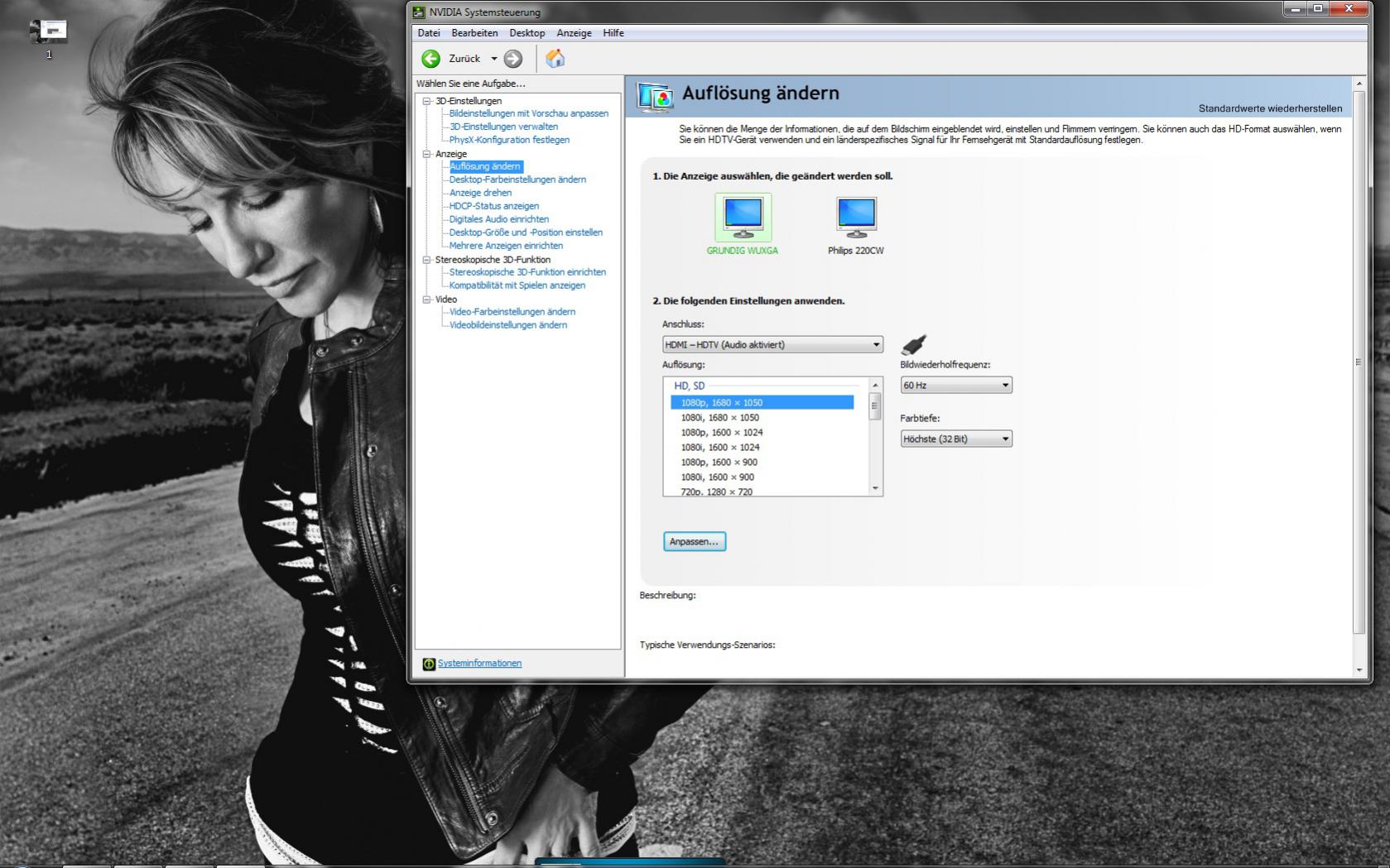Open the Zurück history dropdown arrow

pos(494,59)
